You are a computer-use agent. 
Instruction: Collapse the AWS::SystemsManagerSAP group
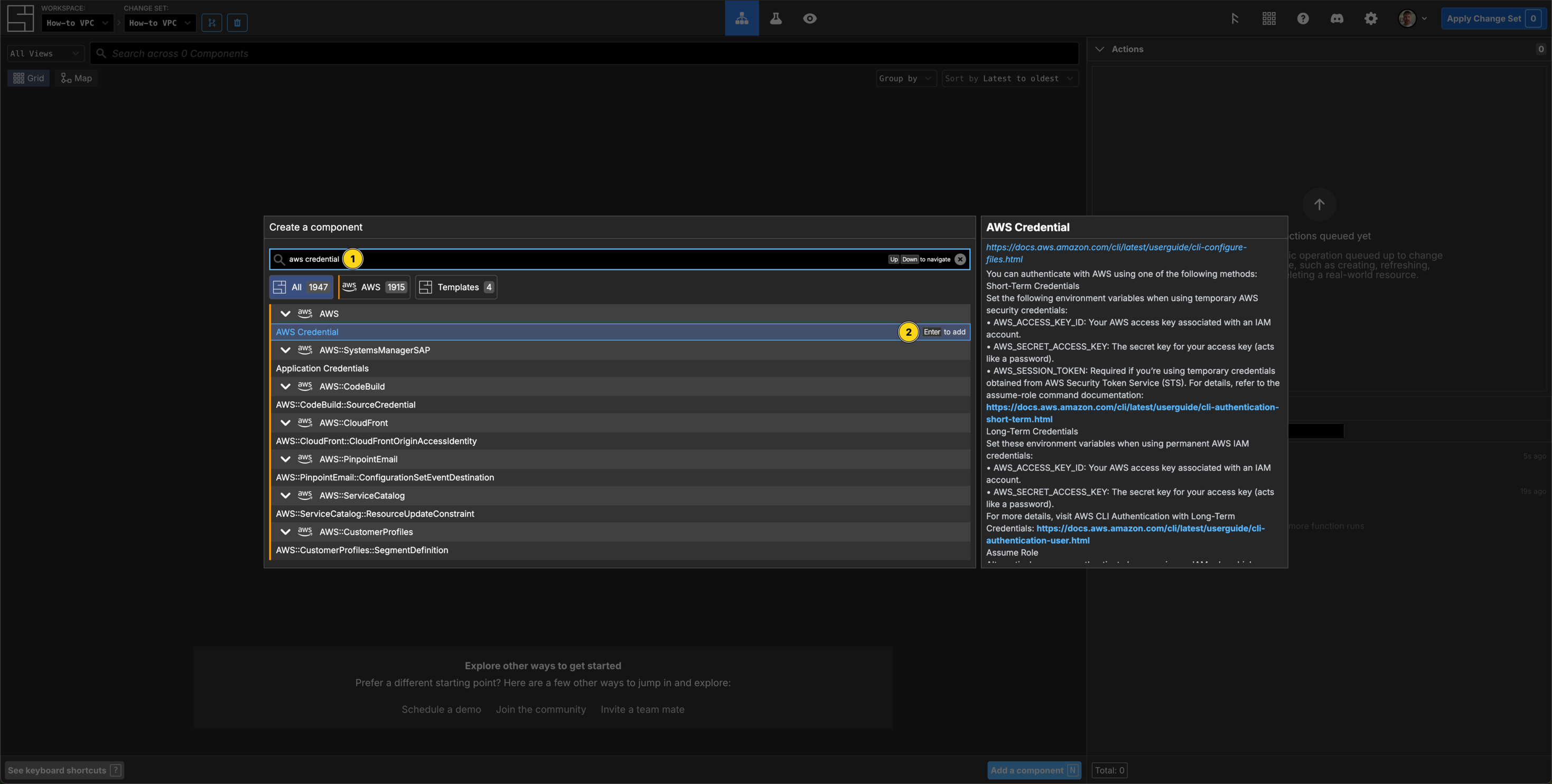(x=286, y=350)
